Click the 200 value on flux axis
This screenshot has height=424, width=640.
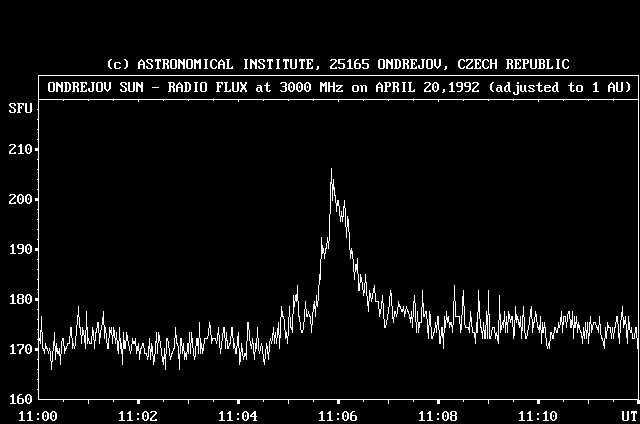20,199
